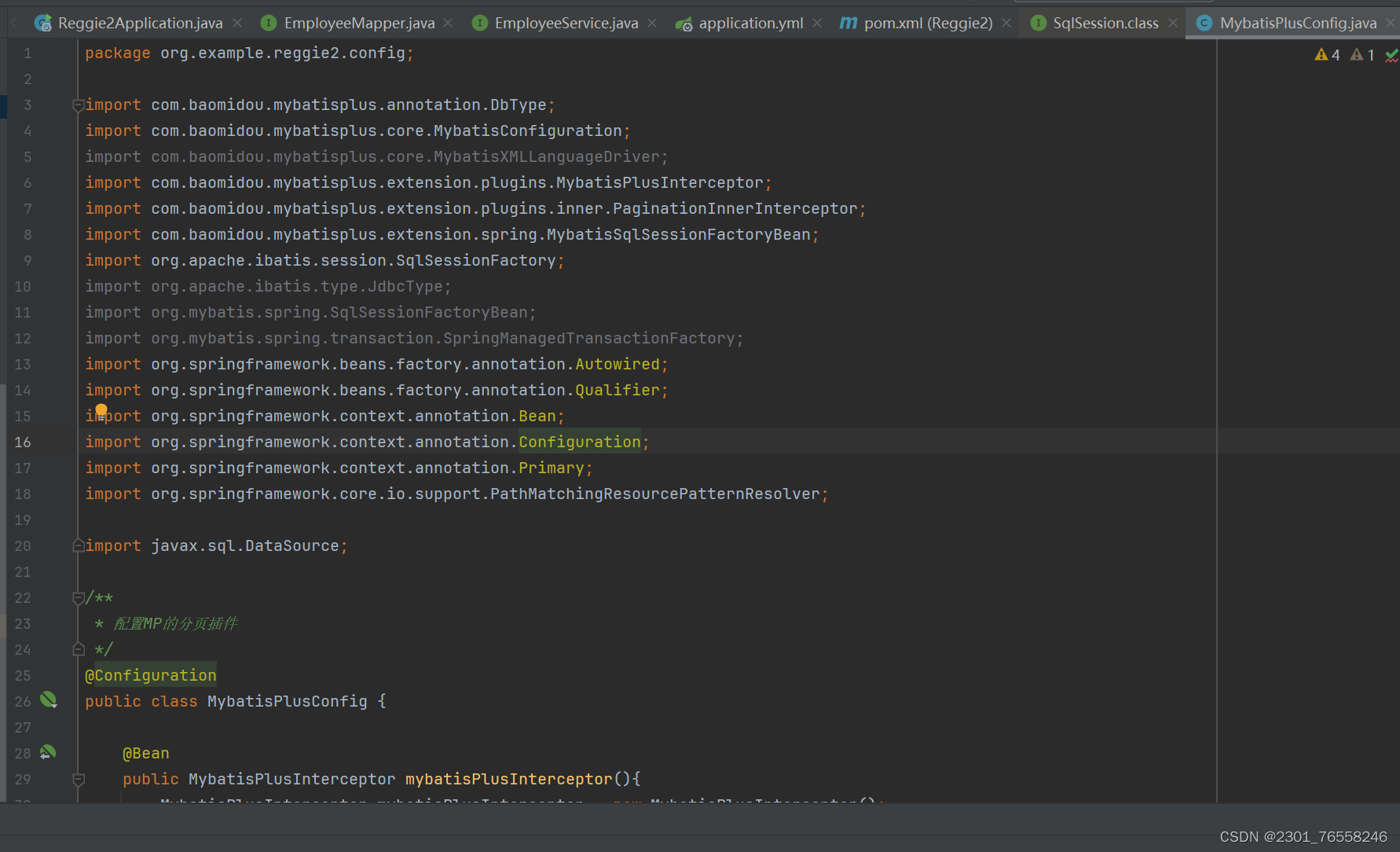
Task: Switch to the EmployeeMapper.java tab
Action: (x=358, y=24)
